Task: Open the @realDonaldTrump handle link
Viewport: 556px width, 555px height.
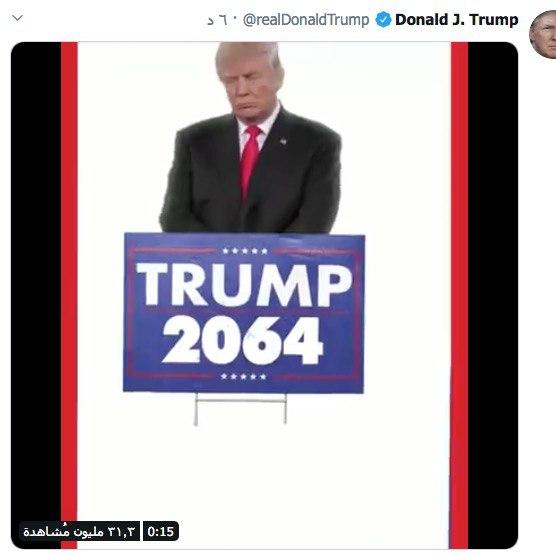Action: click(306, 20)
